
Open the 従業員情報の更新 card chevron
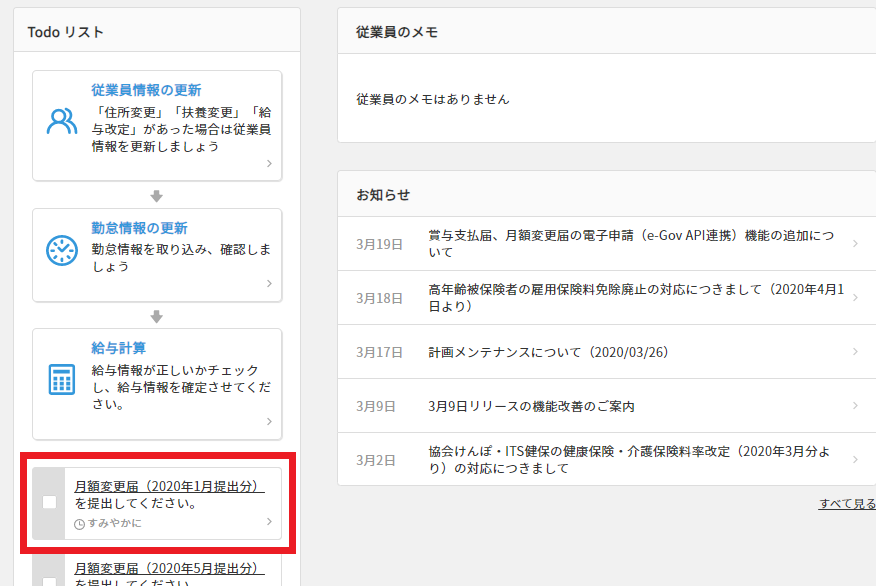(269, 164)
